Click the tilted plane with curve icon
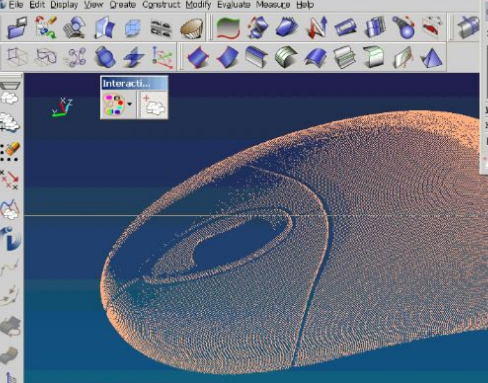Screen dimensions: 488x383 [x=403, y=57]
